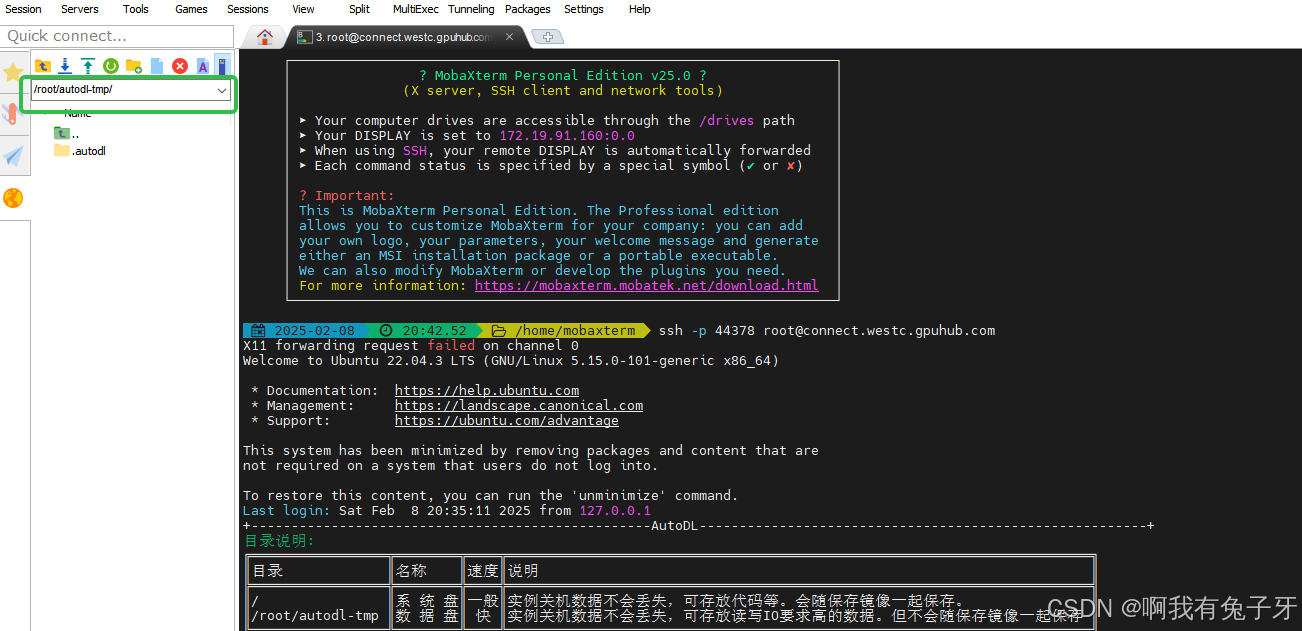Open the Sessions menu
The height and width of the screenshot is (631, 1302).
[x=248, y=9]
